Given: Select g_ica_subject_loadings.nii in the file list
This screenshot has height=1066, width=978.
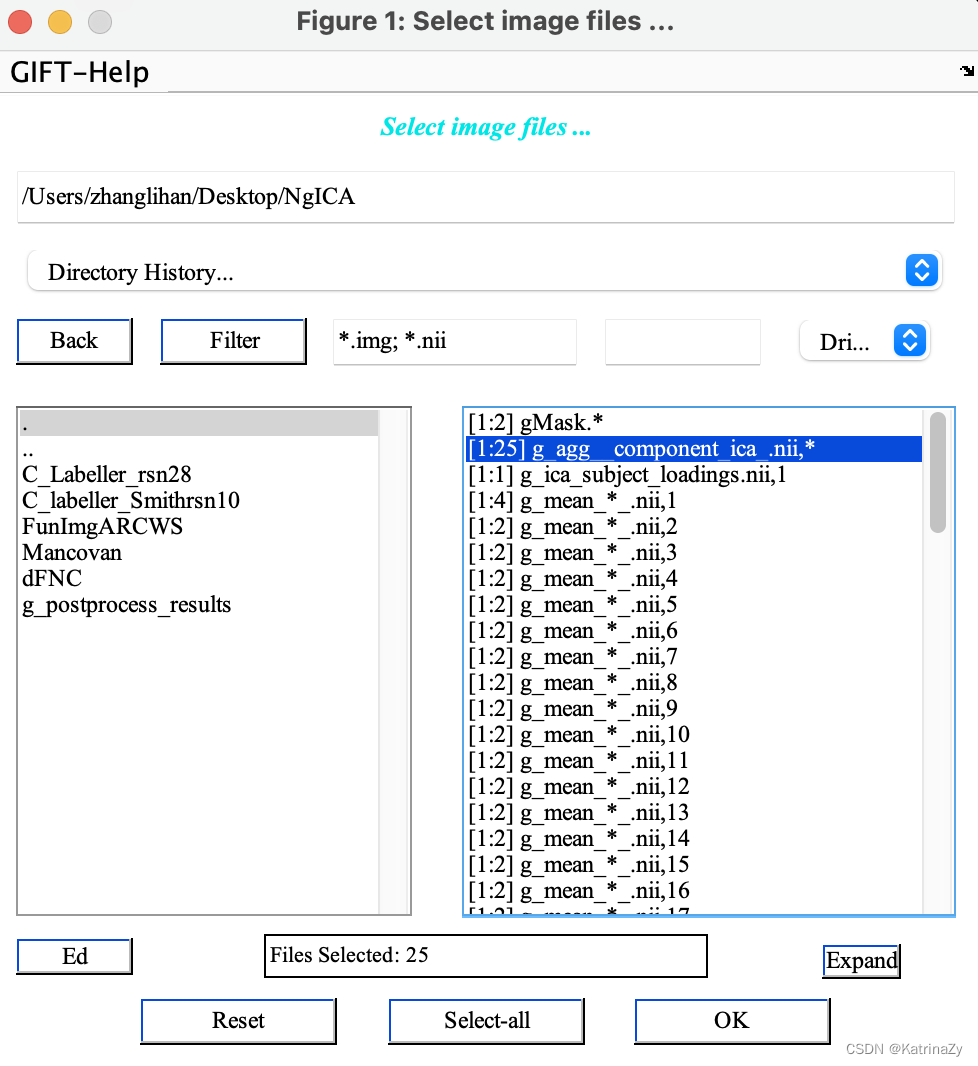Looking at the screenshot, I should pos(625,474).
